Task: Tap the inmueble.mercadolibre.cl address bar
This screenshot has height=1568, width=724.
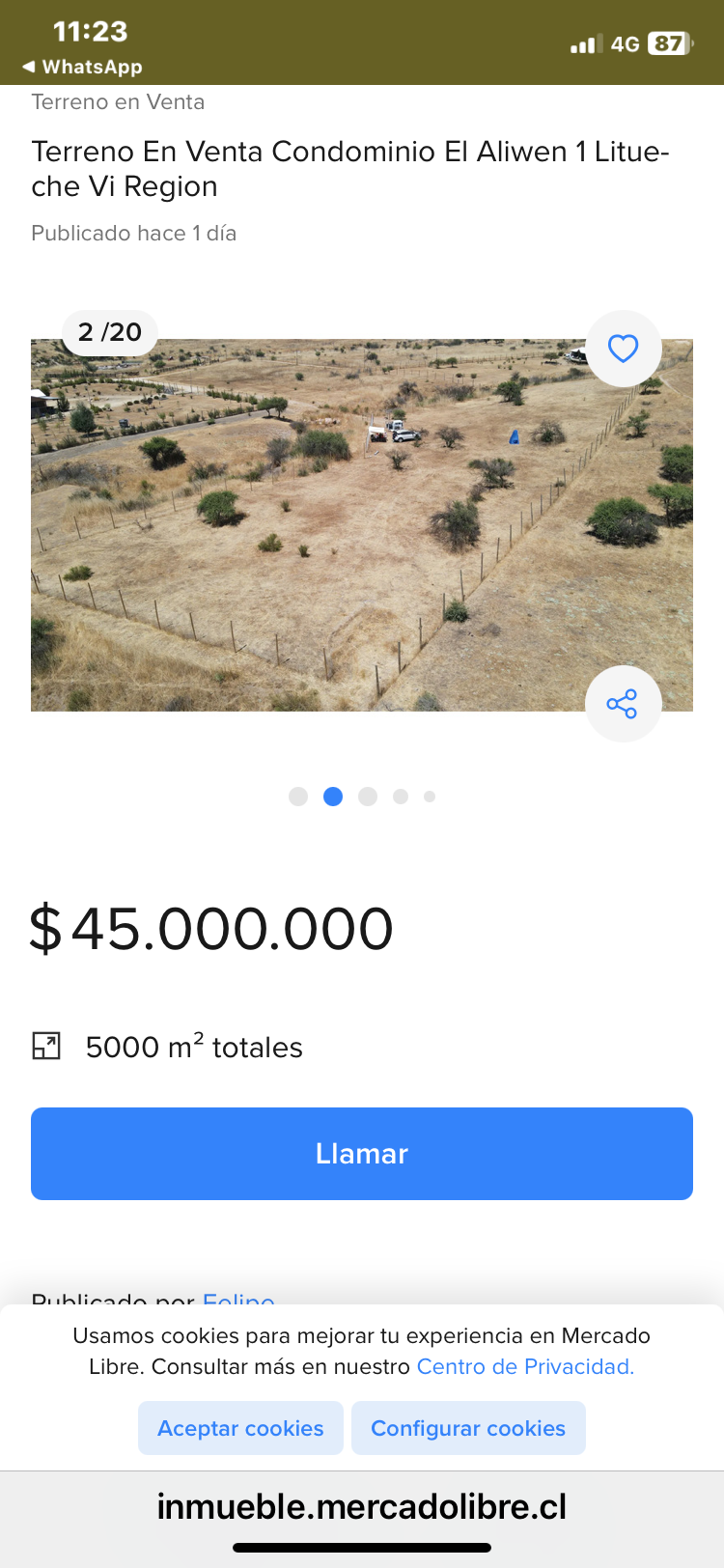Action: click(362, 1506)
